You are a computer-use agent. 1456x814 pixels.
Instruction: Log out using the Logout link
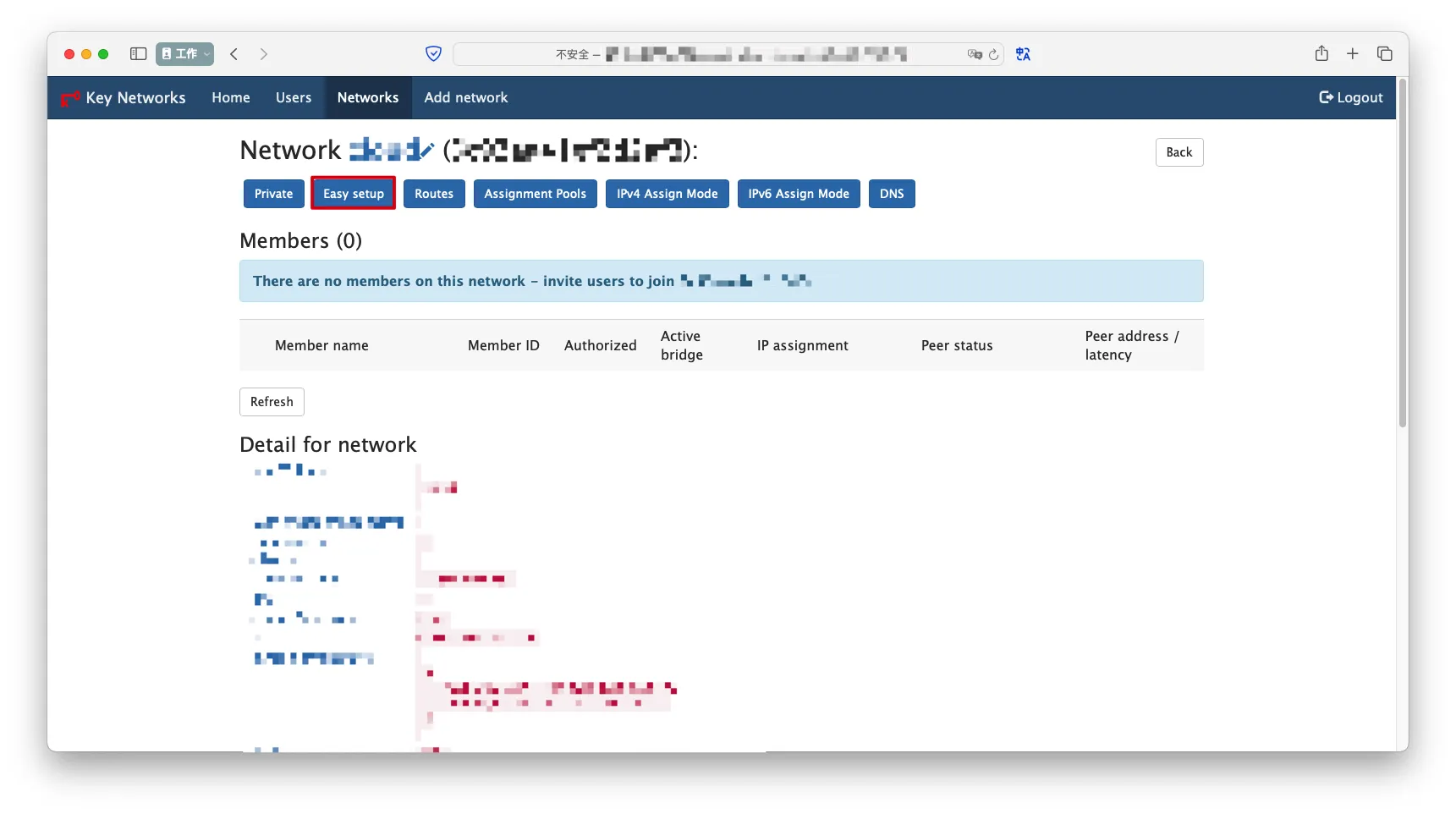click(1350, 98)
